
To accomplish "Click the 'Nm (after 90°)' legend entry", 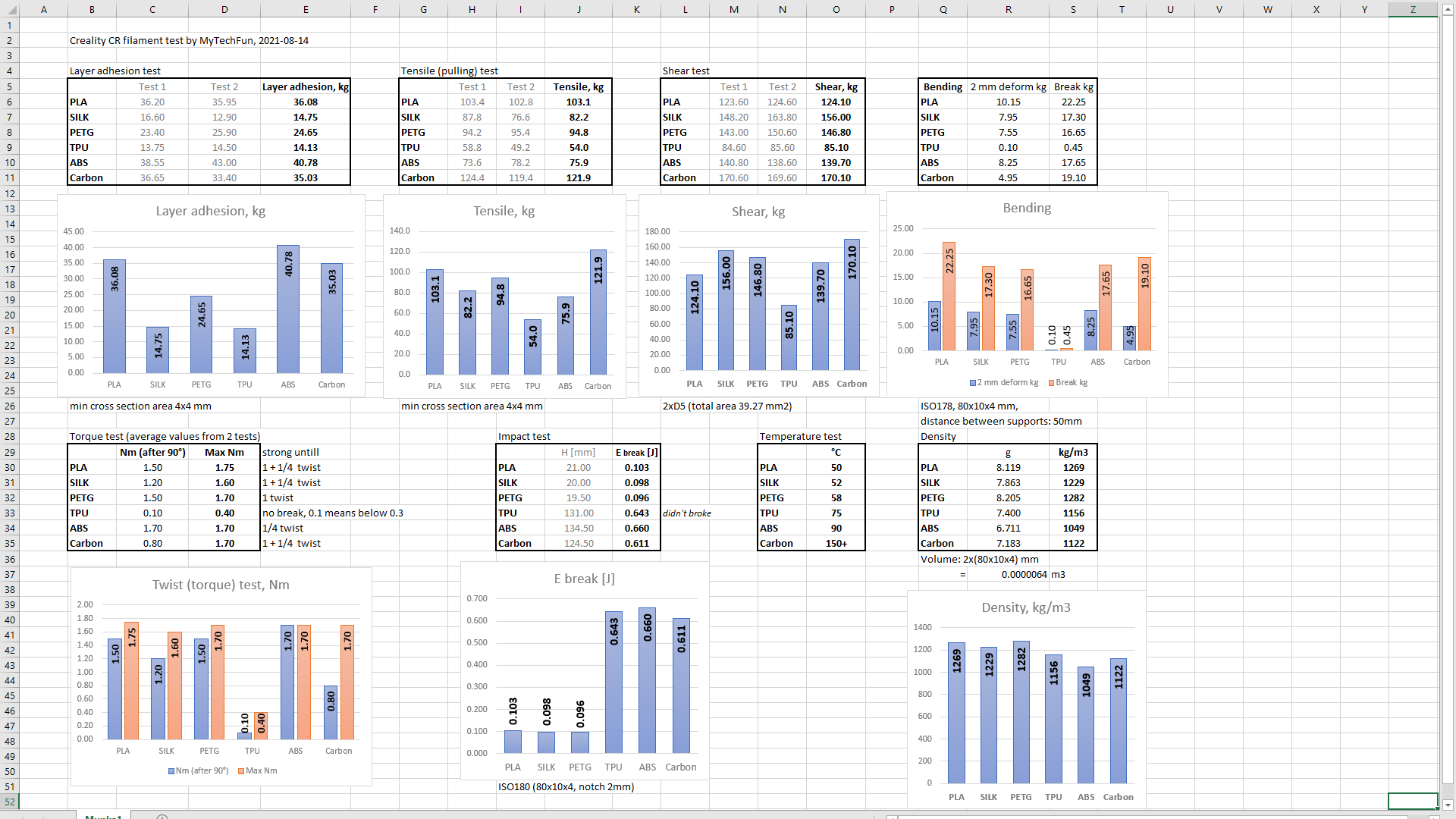I will click(x=198, y=771).
